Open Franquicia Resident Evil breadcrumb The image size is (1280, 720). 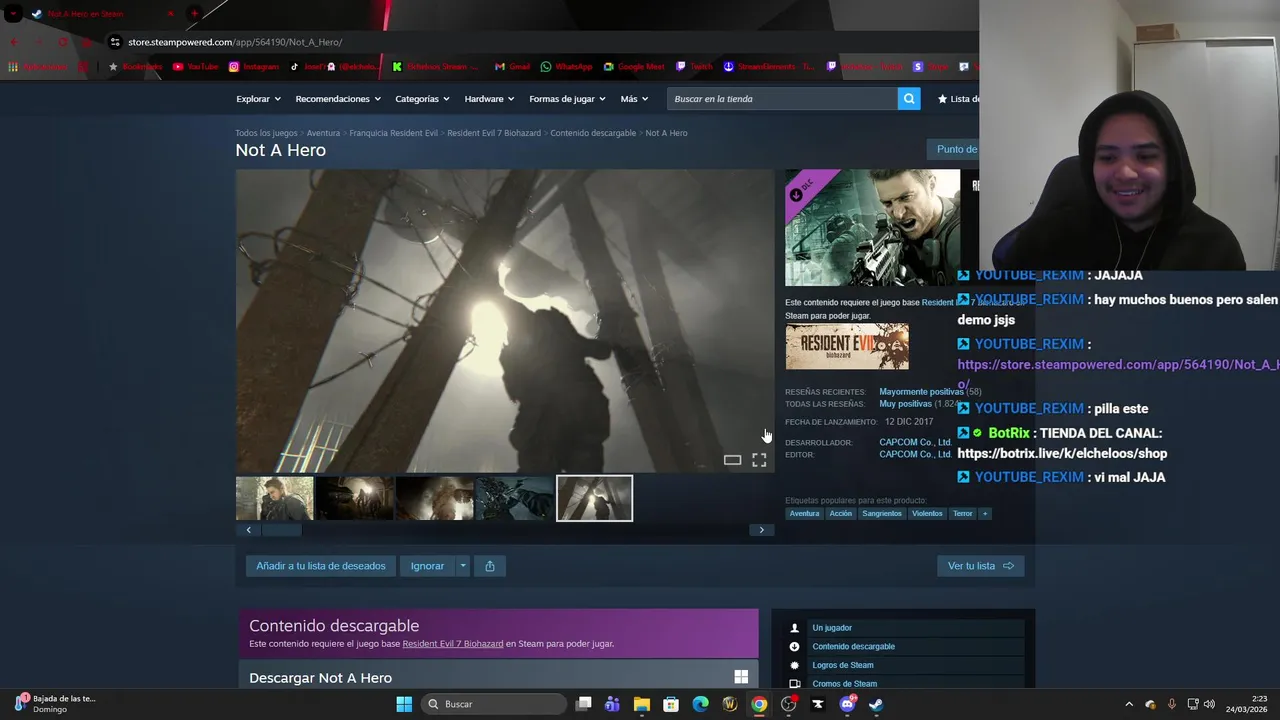(x=394, y=133)
